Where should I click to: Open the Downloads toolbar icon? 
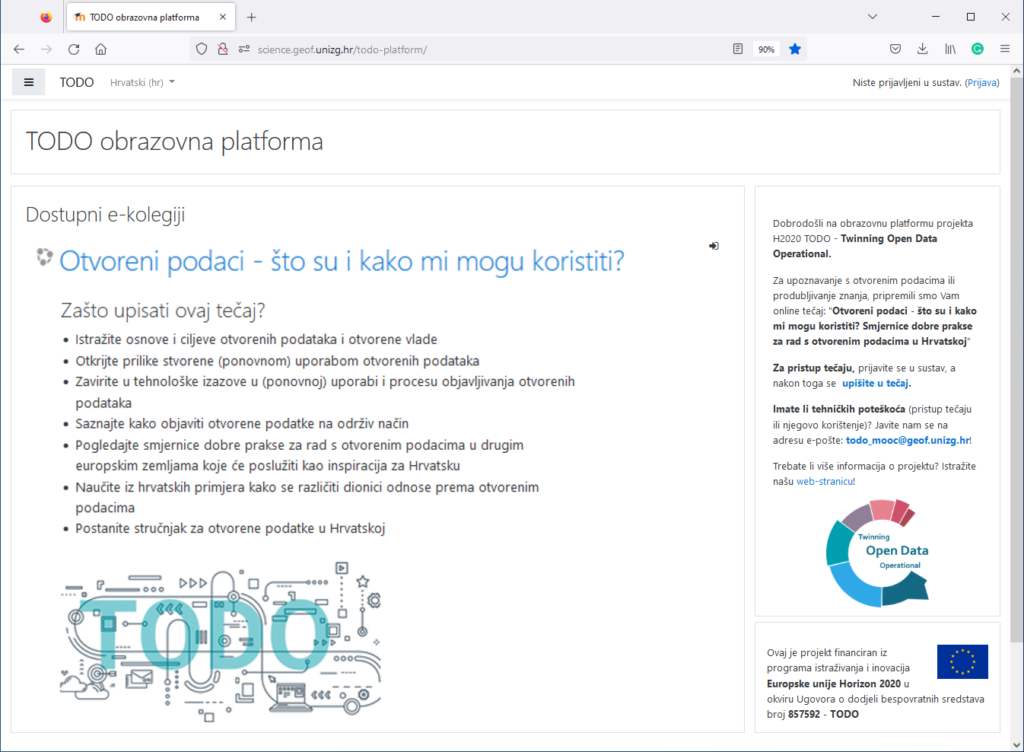[x=923, y=49]
